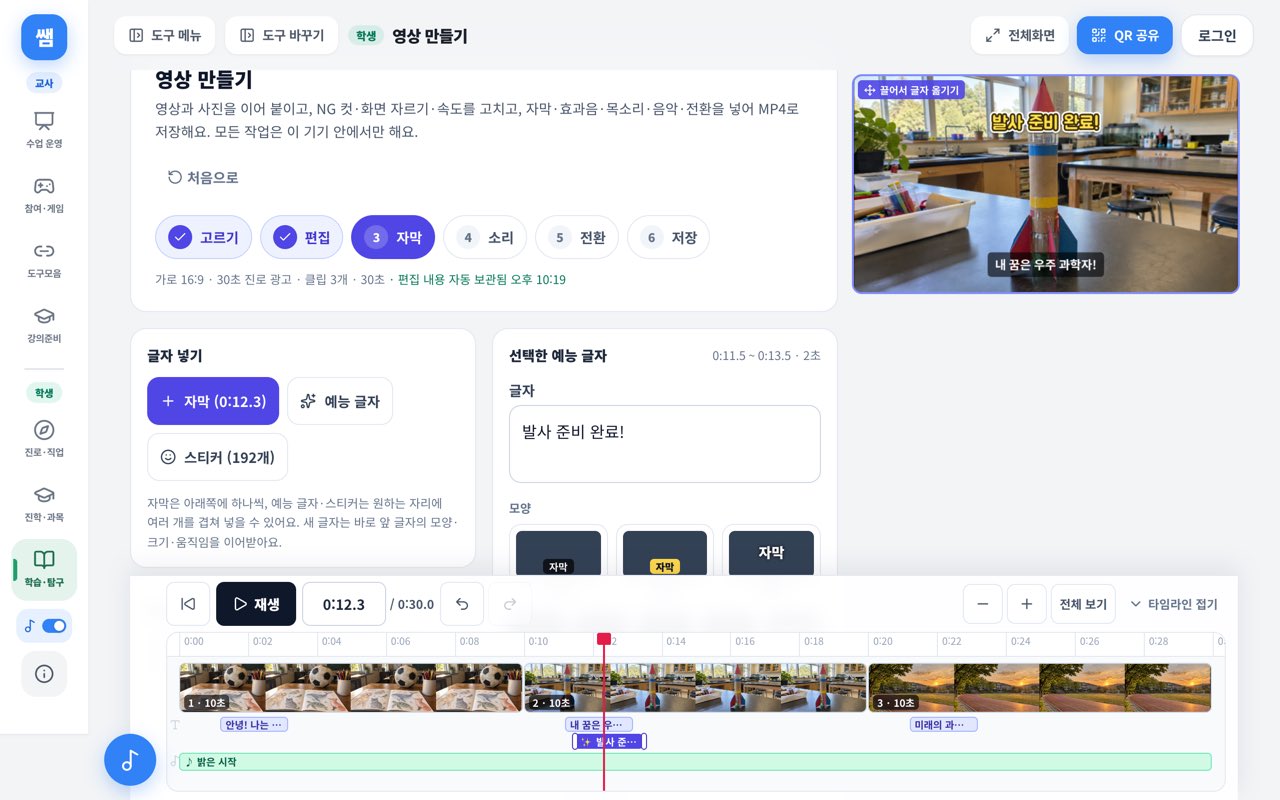
Task: Select the 자막 step
Action: pos(393,237)
